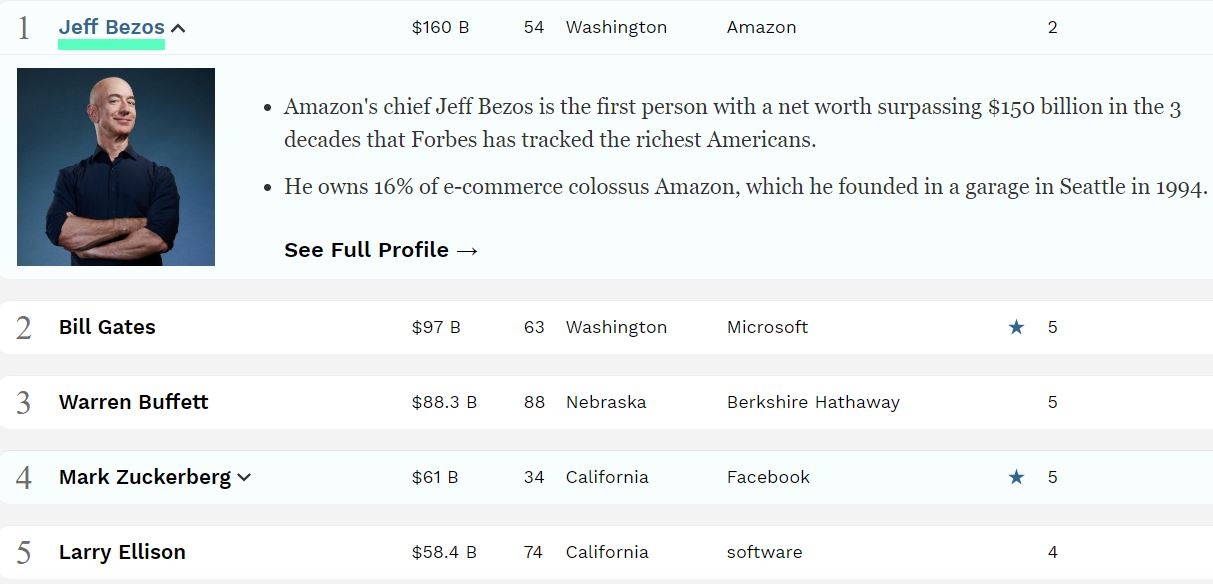Viewport: 1213px width, 584px height.
Task: Select the Warren Buffett name
Action: [133, 402]
